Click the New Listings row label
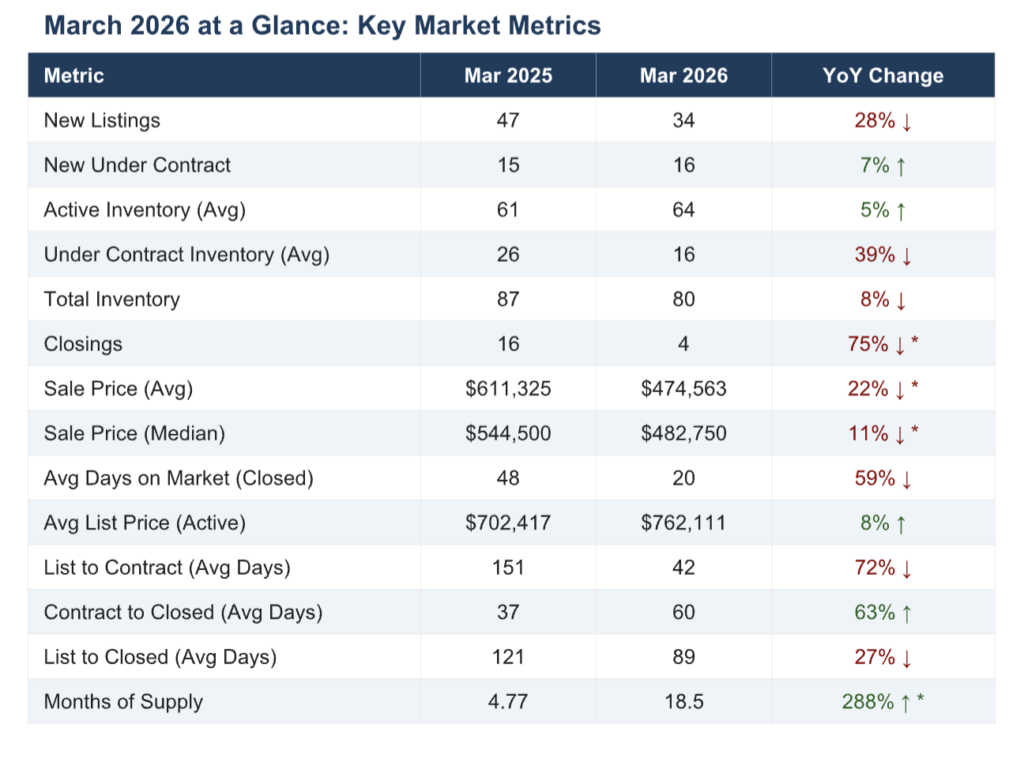Screen dimensions: 1024x759 (x=102, y=120)
